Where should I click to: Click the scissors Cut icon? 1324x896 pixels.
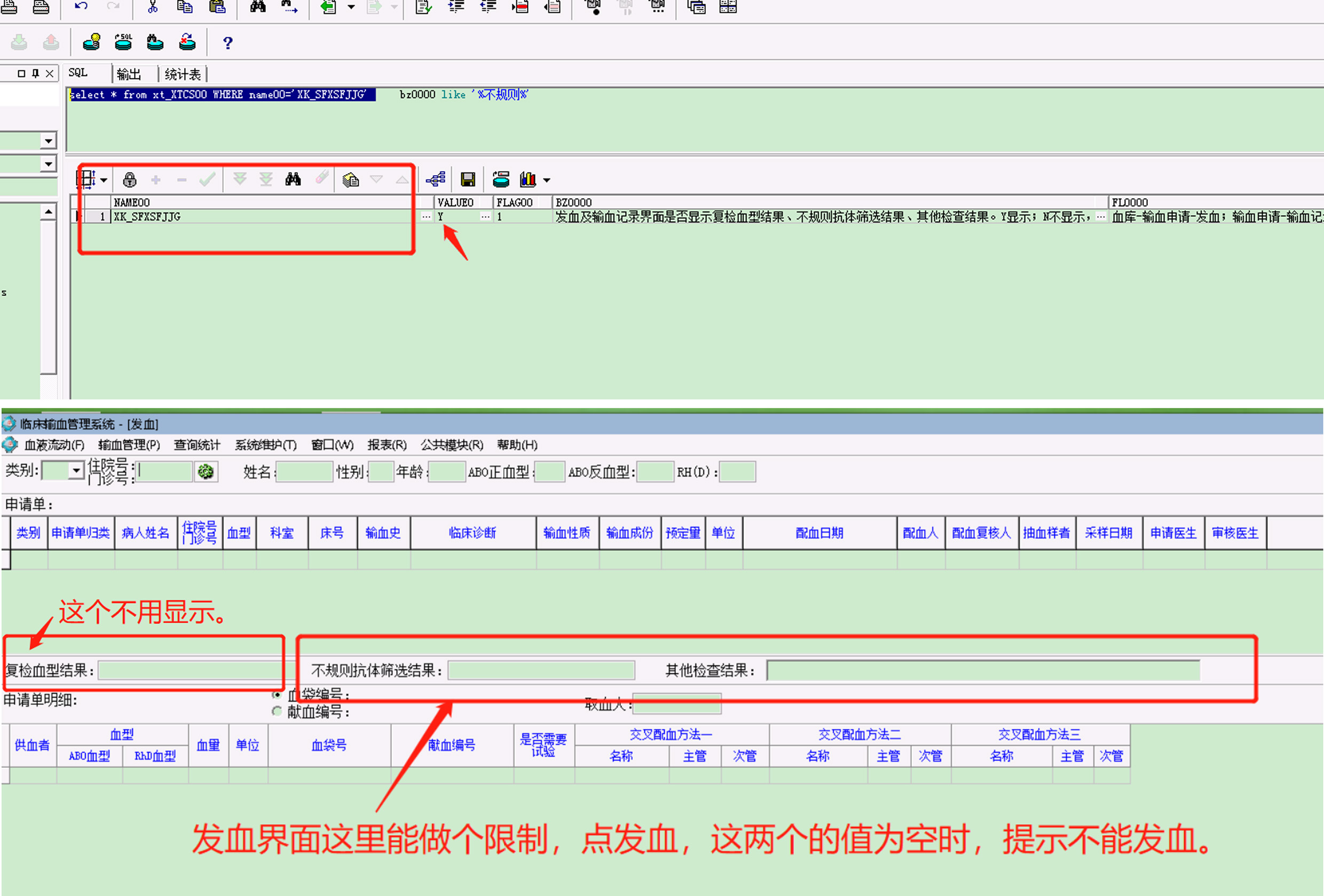pos(152,6)
